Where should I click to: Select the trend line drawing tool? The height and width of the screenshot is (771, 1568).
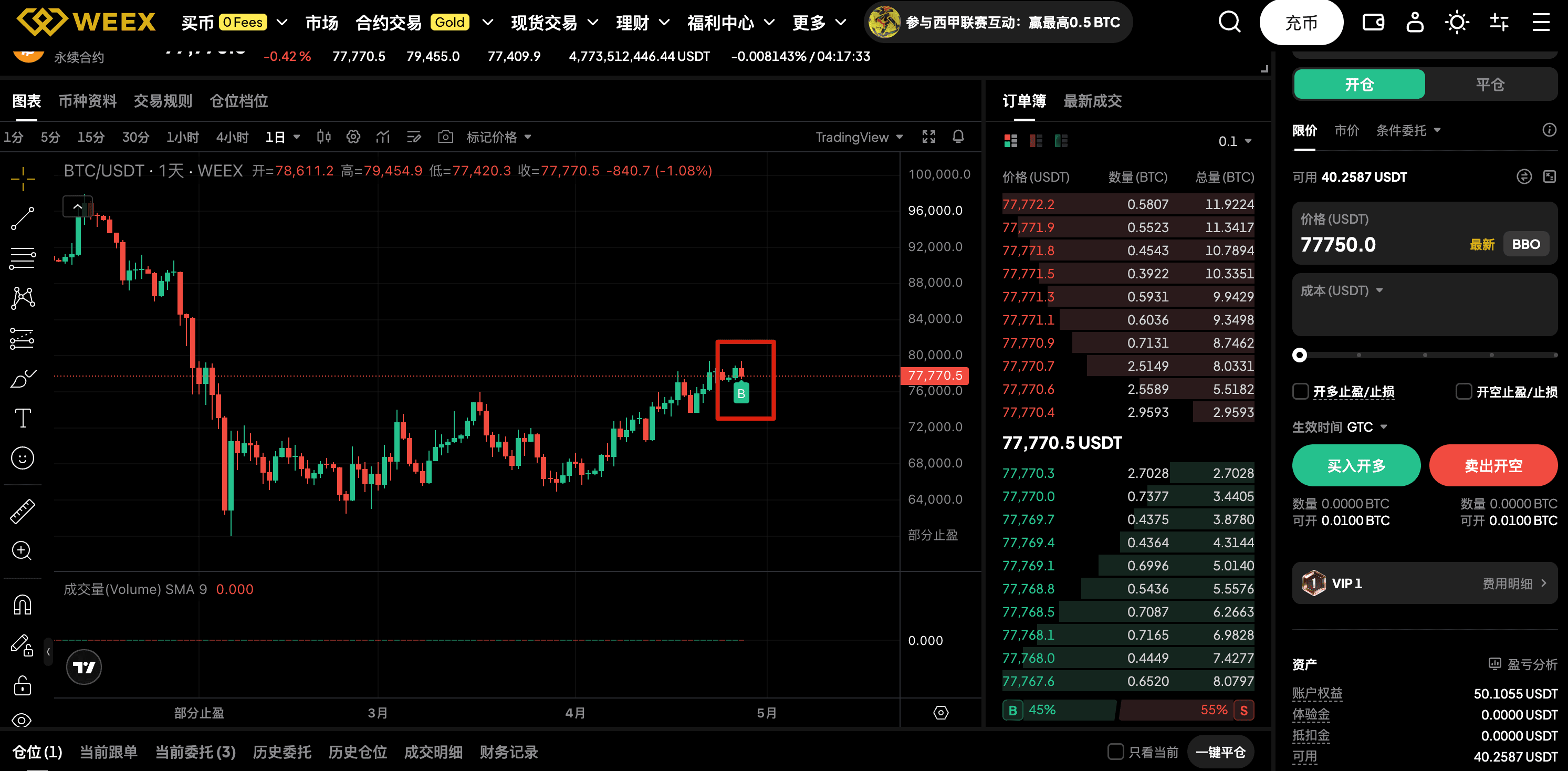pos(23,218)
